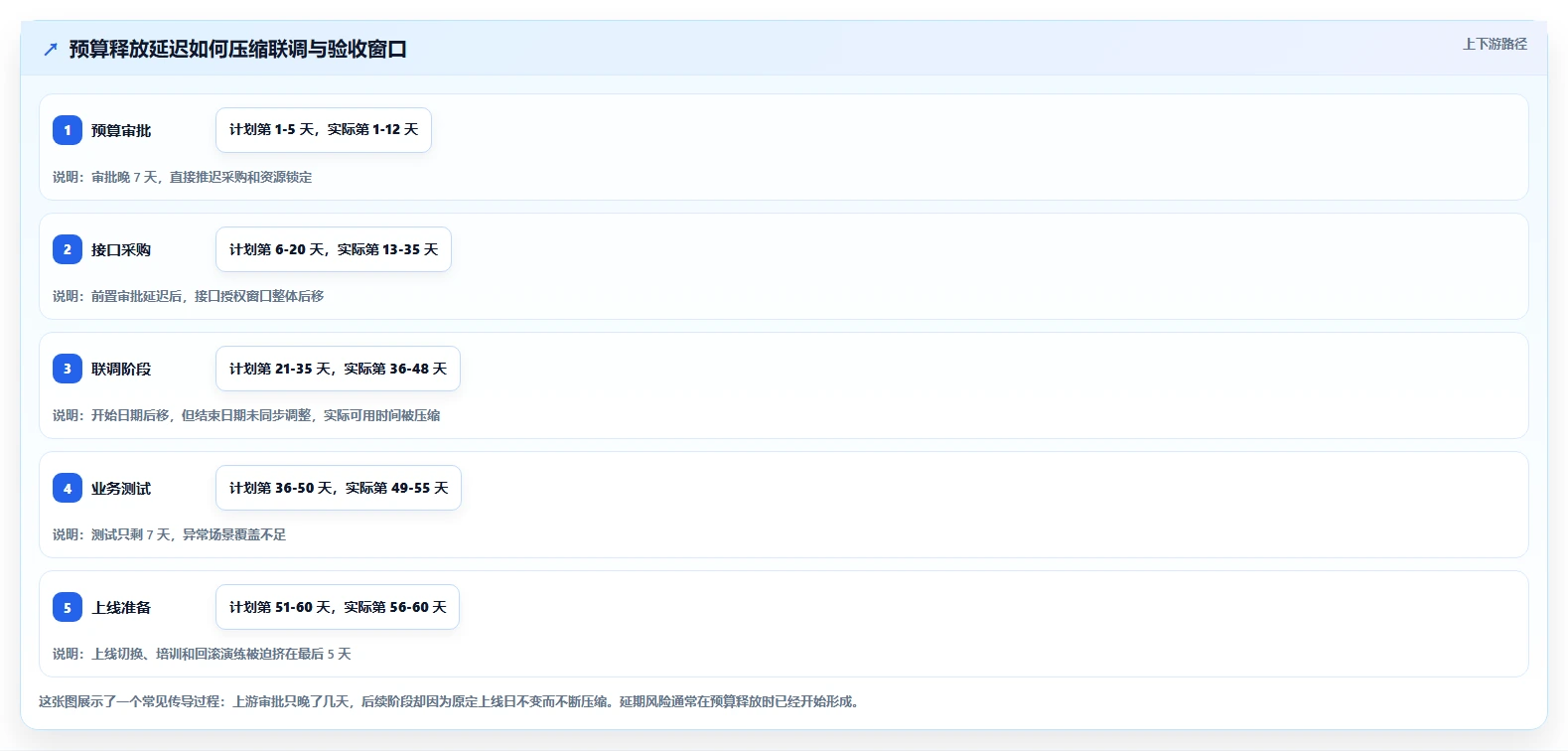Click the arrow icon beside the title

coord(51,49)
